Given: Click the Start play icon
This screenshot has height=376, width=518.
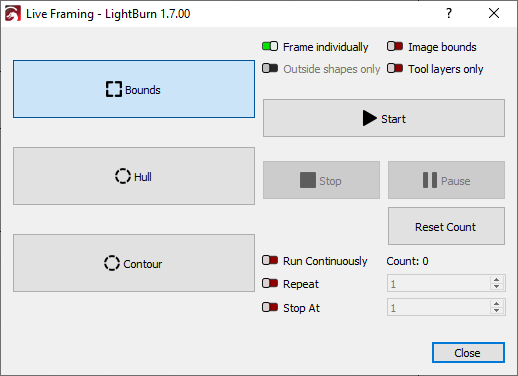Looking at the screenshot, I should tap(370, 118).
